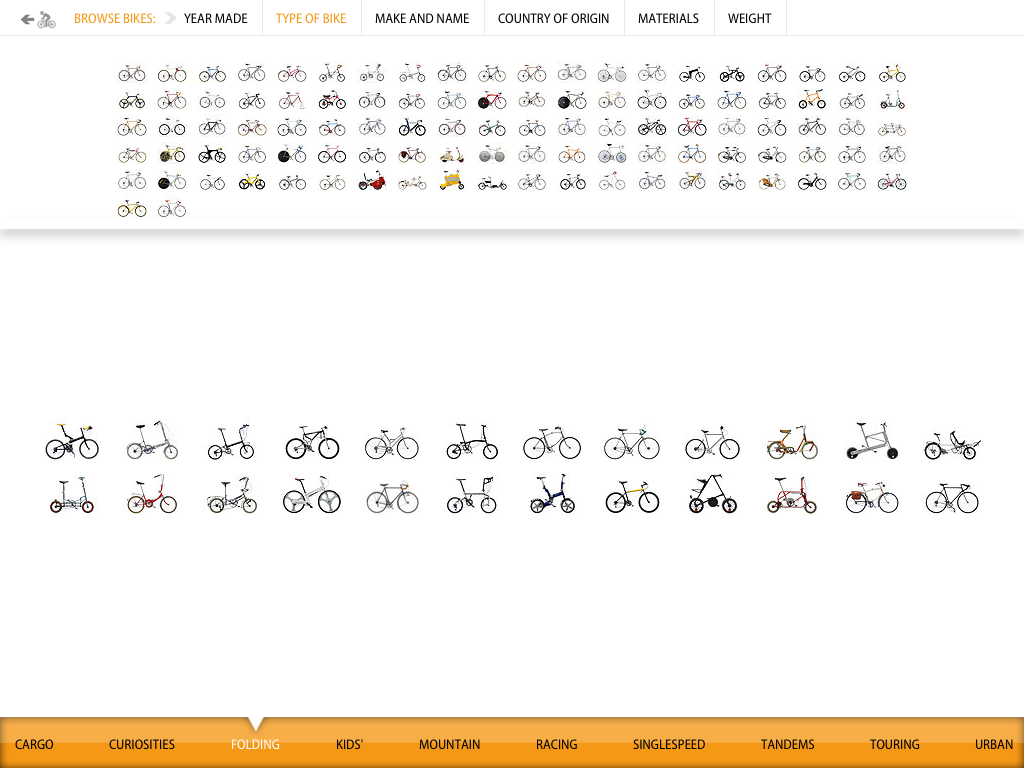Image resolution: width=1024 pixels, height=768 pixels.
Task: Click the Type of Bike tab
Action: 311,19
